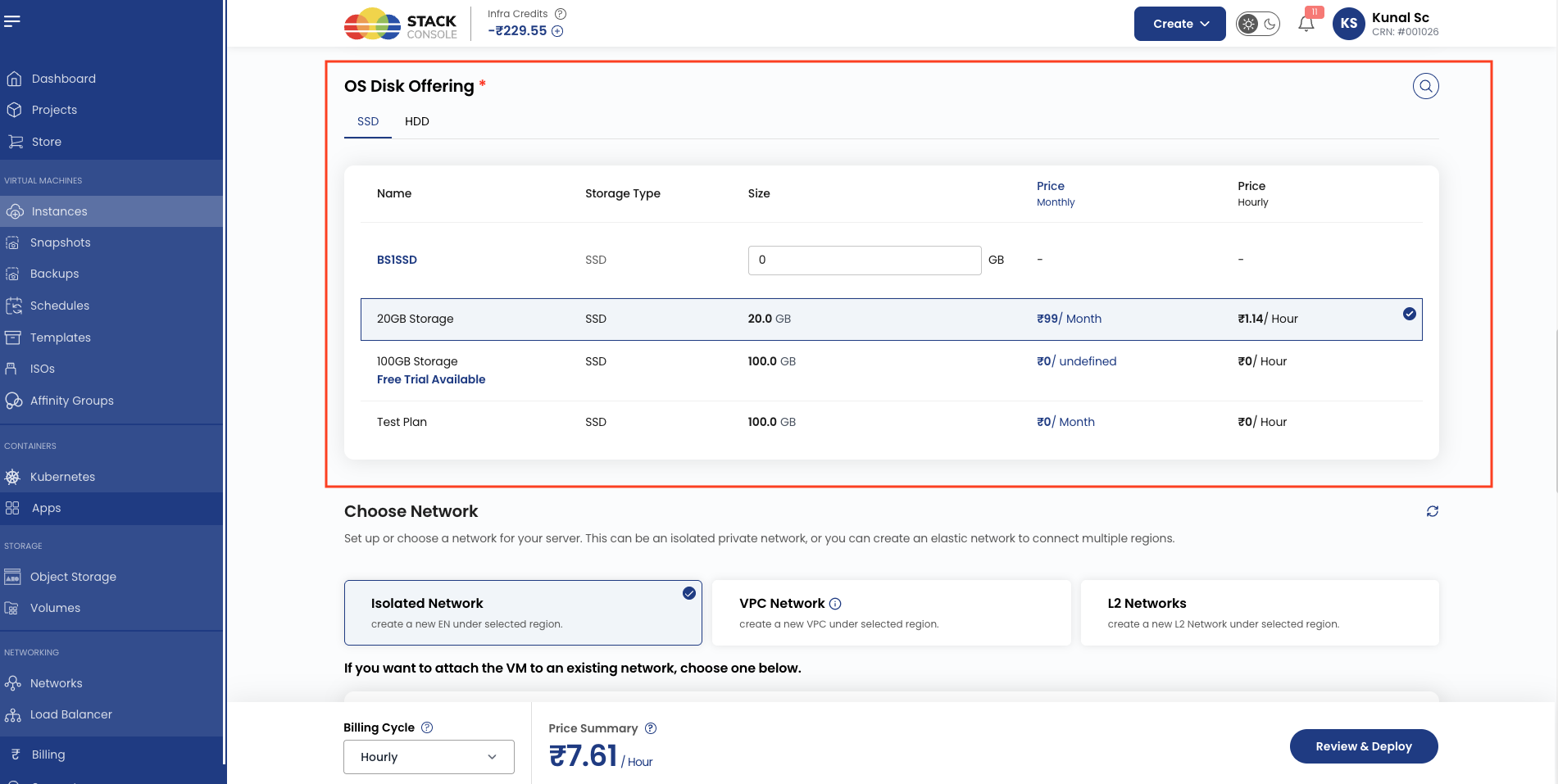Screen dimensions: 1558x784
Task: Click the Storage Type column header
Action: 623,193
